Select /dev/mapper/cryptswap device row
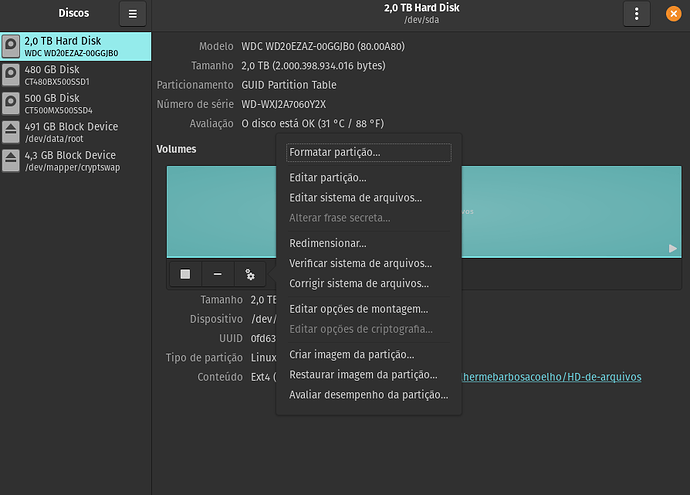Screen dimensions: 690x495 pos(76,161)
